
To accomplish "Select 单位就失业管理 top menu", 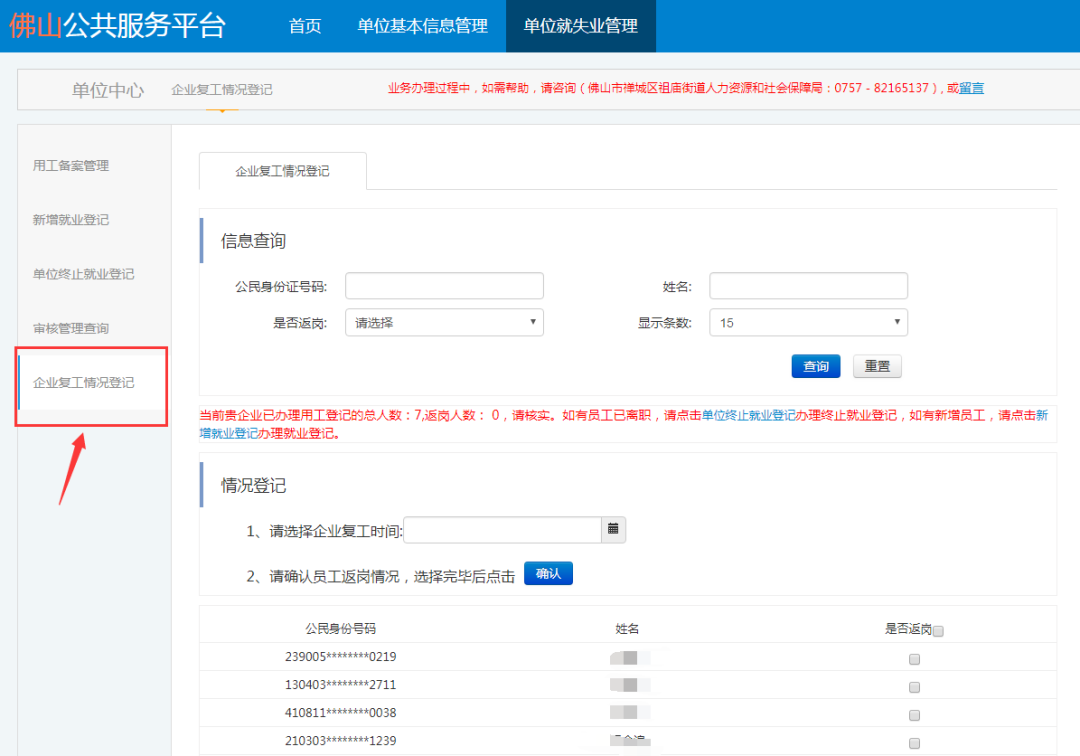I will pos(581,26).
